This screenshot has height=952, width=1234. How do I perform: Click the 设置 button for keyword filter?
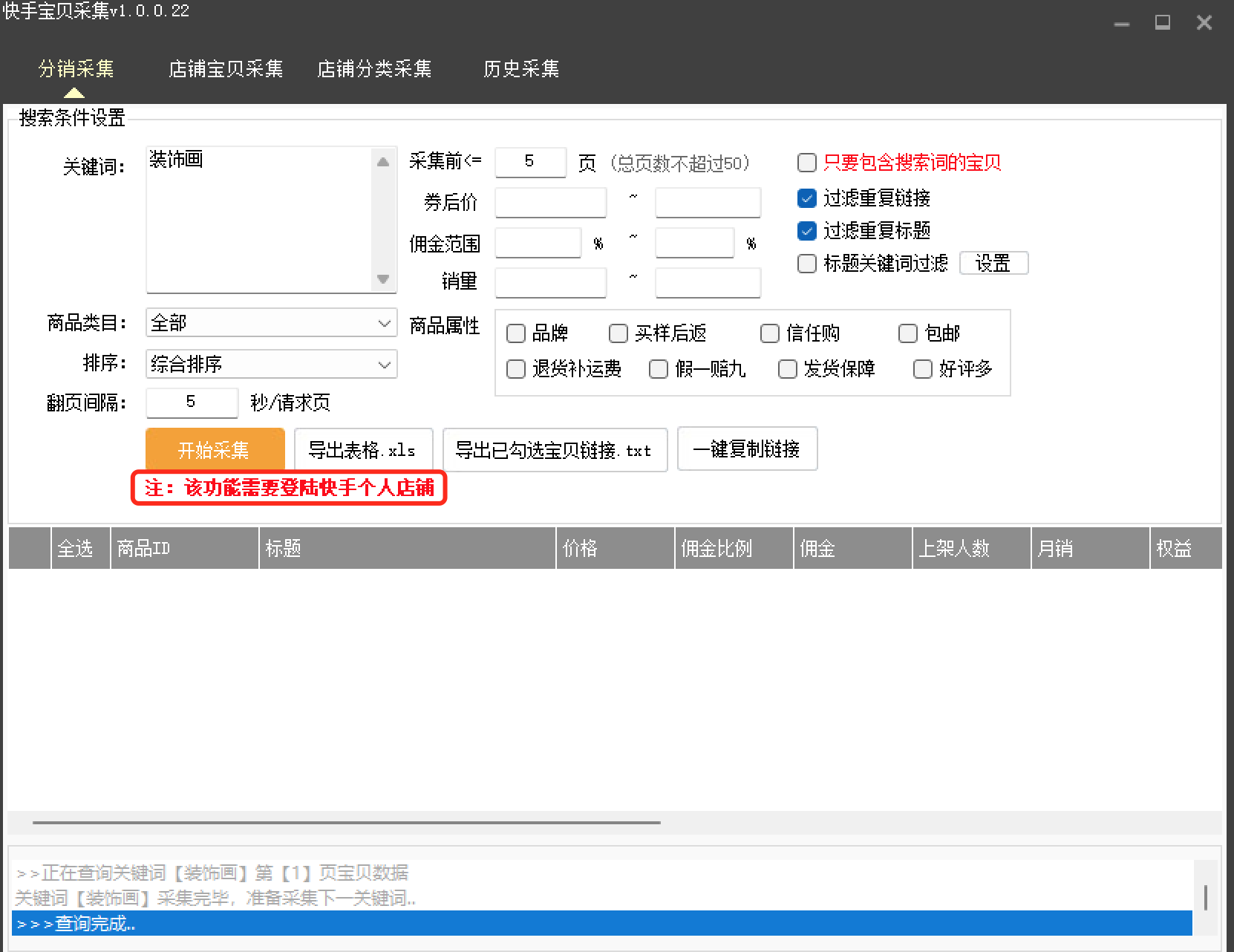(x=993, y=263)
